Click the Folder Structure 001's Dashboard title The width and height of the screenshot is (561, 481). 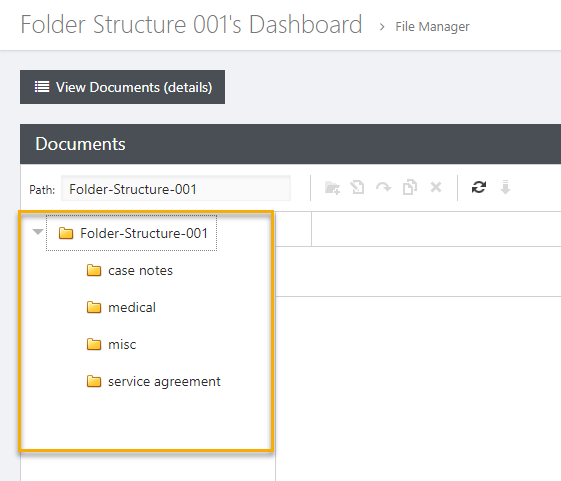(x=191, y=25)
